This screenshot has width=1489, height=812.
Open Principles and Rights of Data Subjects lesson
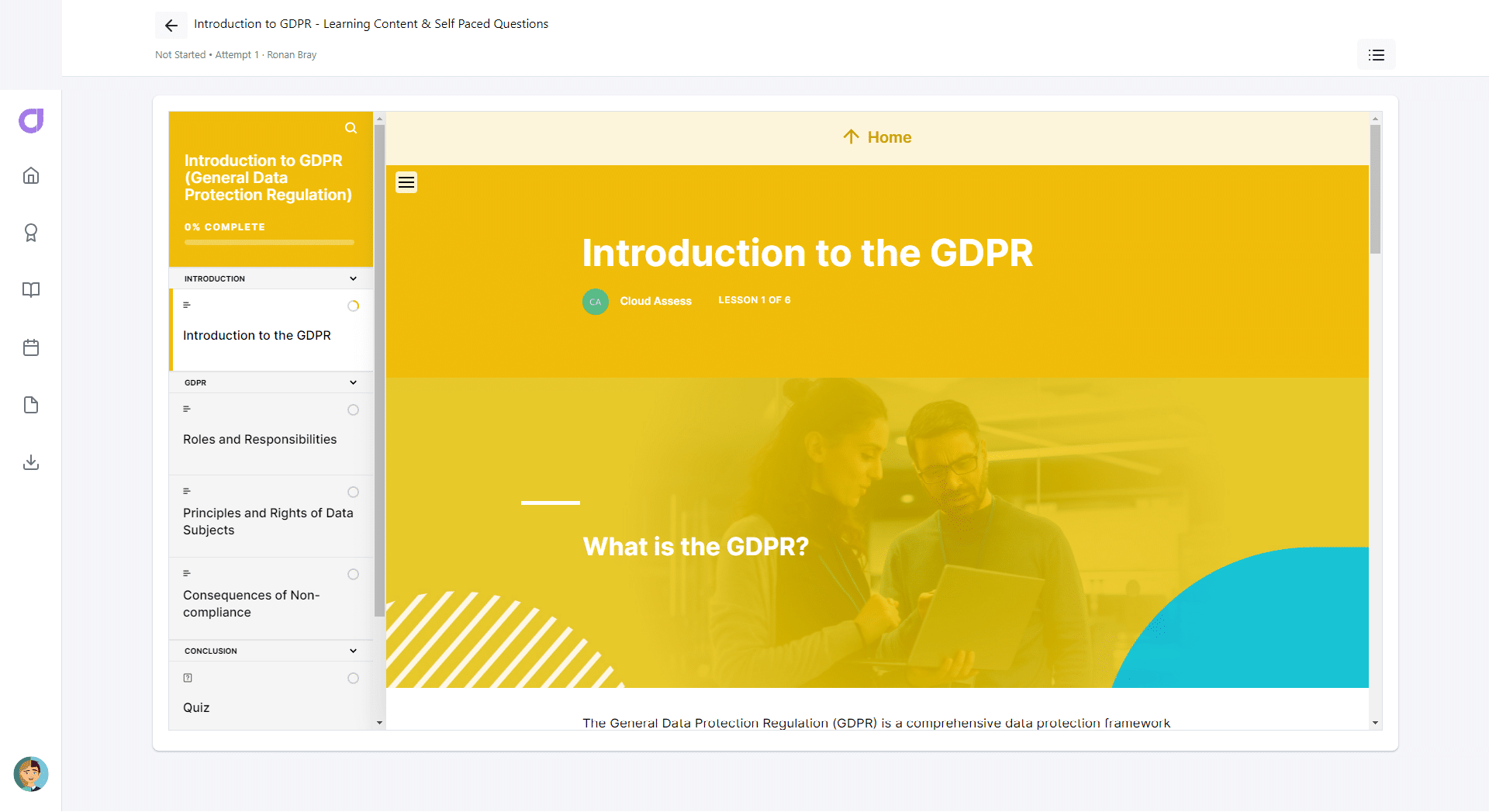point(271,517)
